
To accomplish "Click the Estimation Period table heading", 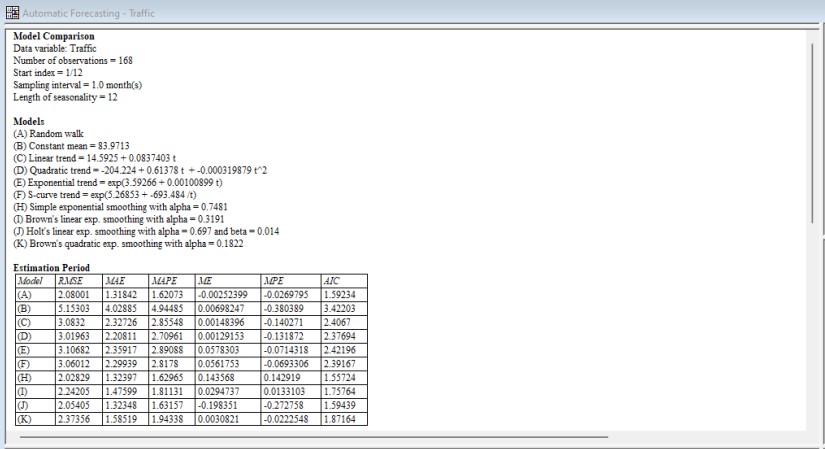I will [x=51, y=268].
